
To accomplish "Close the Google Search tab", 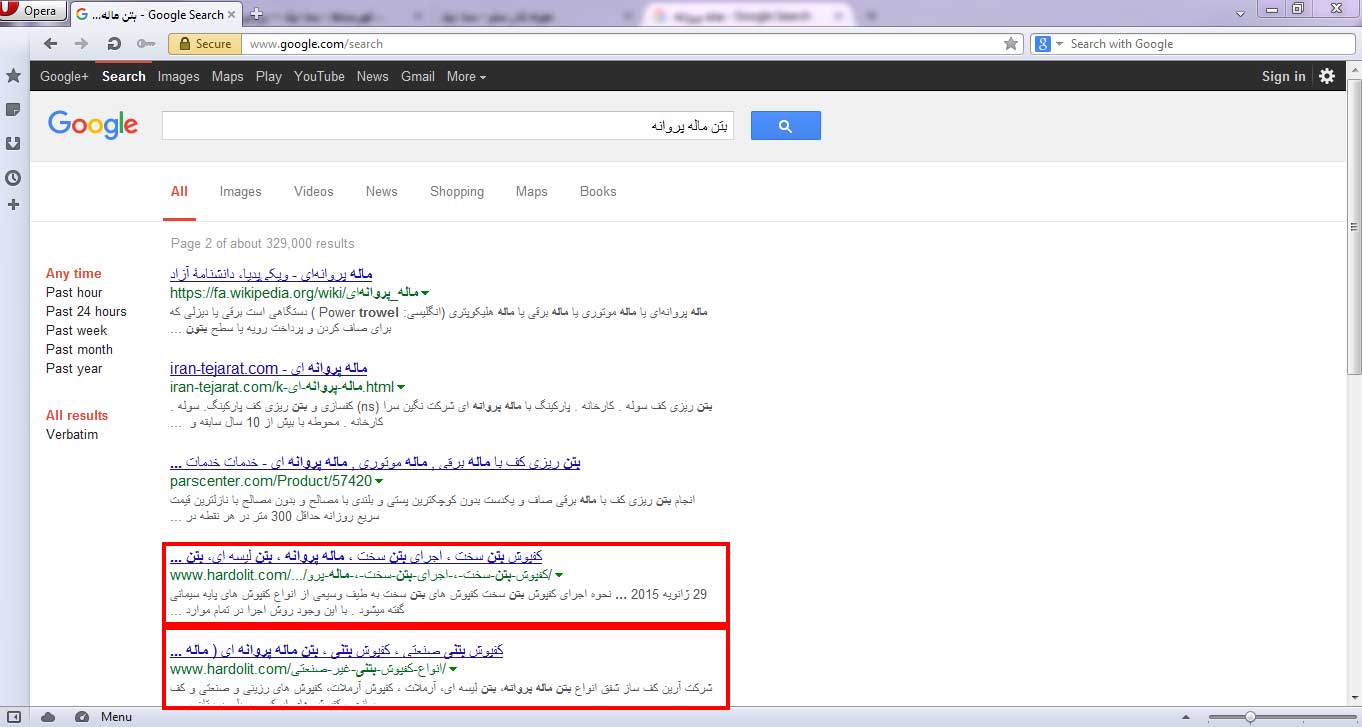I will click(x=232, y=15).
